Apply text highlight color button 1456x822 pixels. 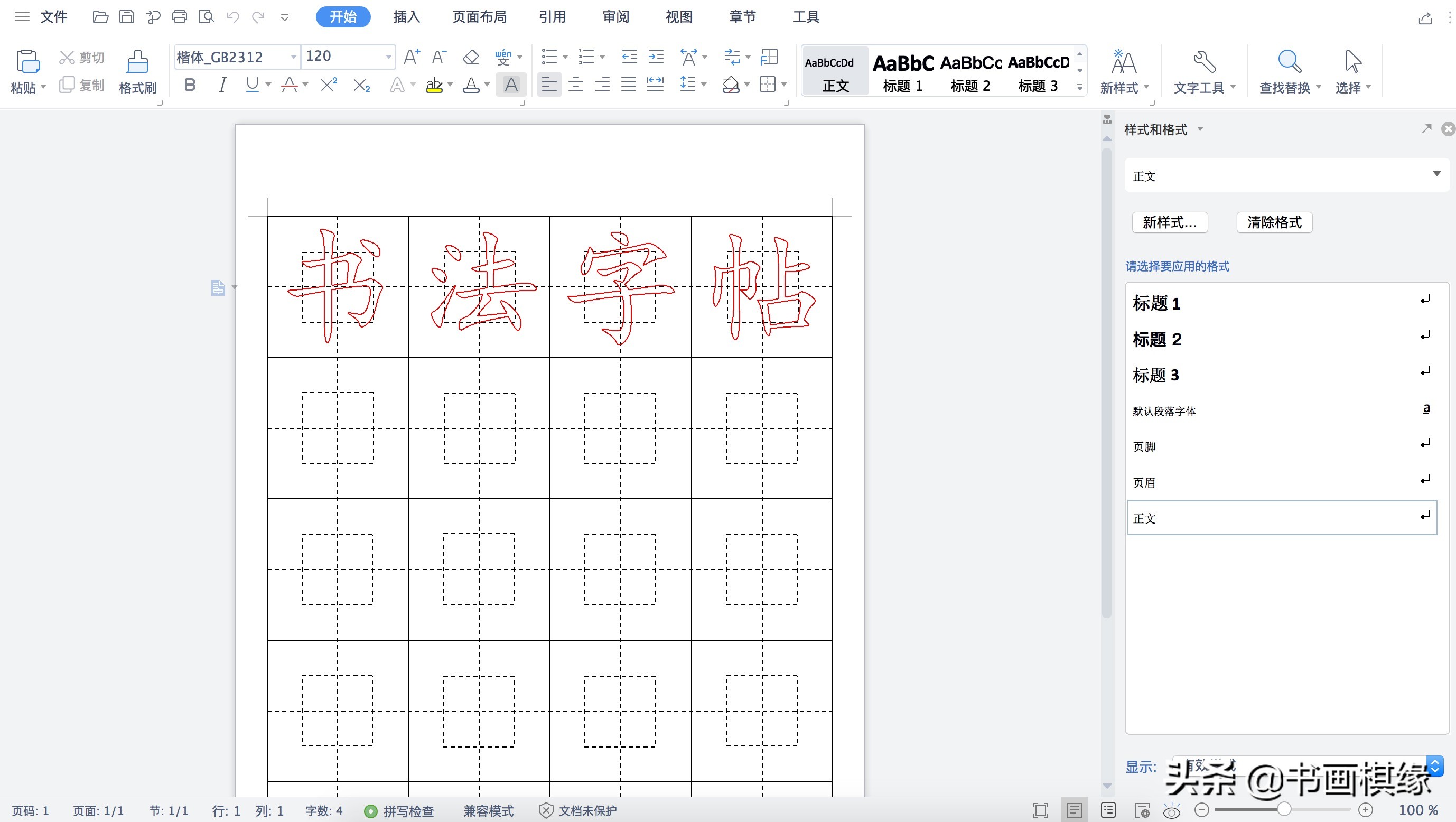click(434, 85)
